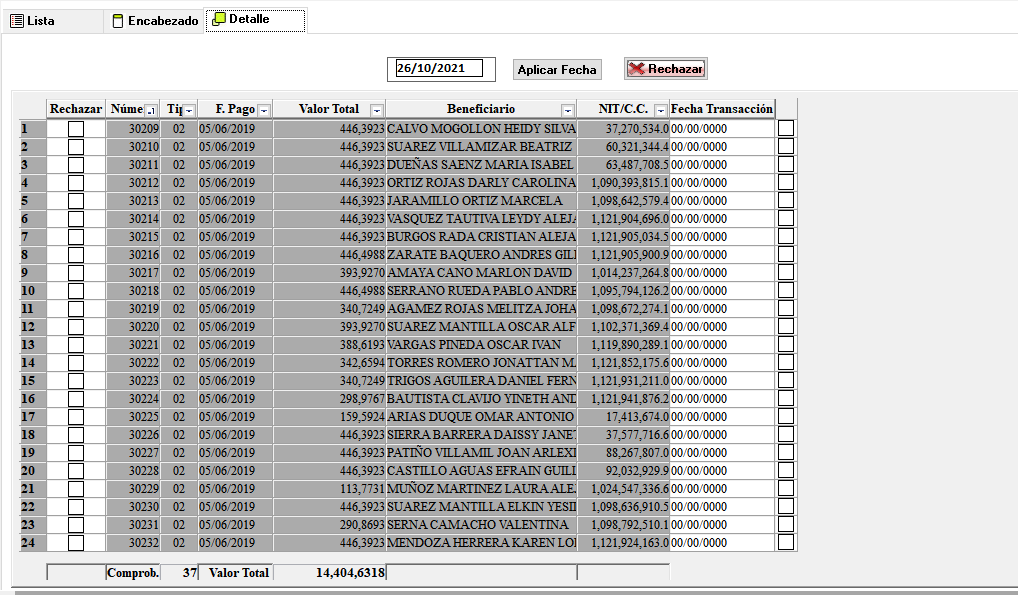
Task: Expand the Beneficiario column filter dropdown
Action: (568, 110)
